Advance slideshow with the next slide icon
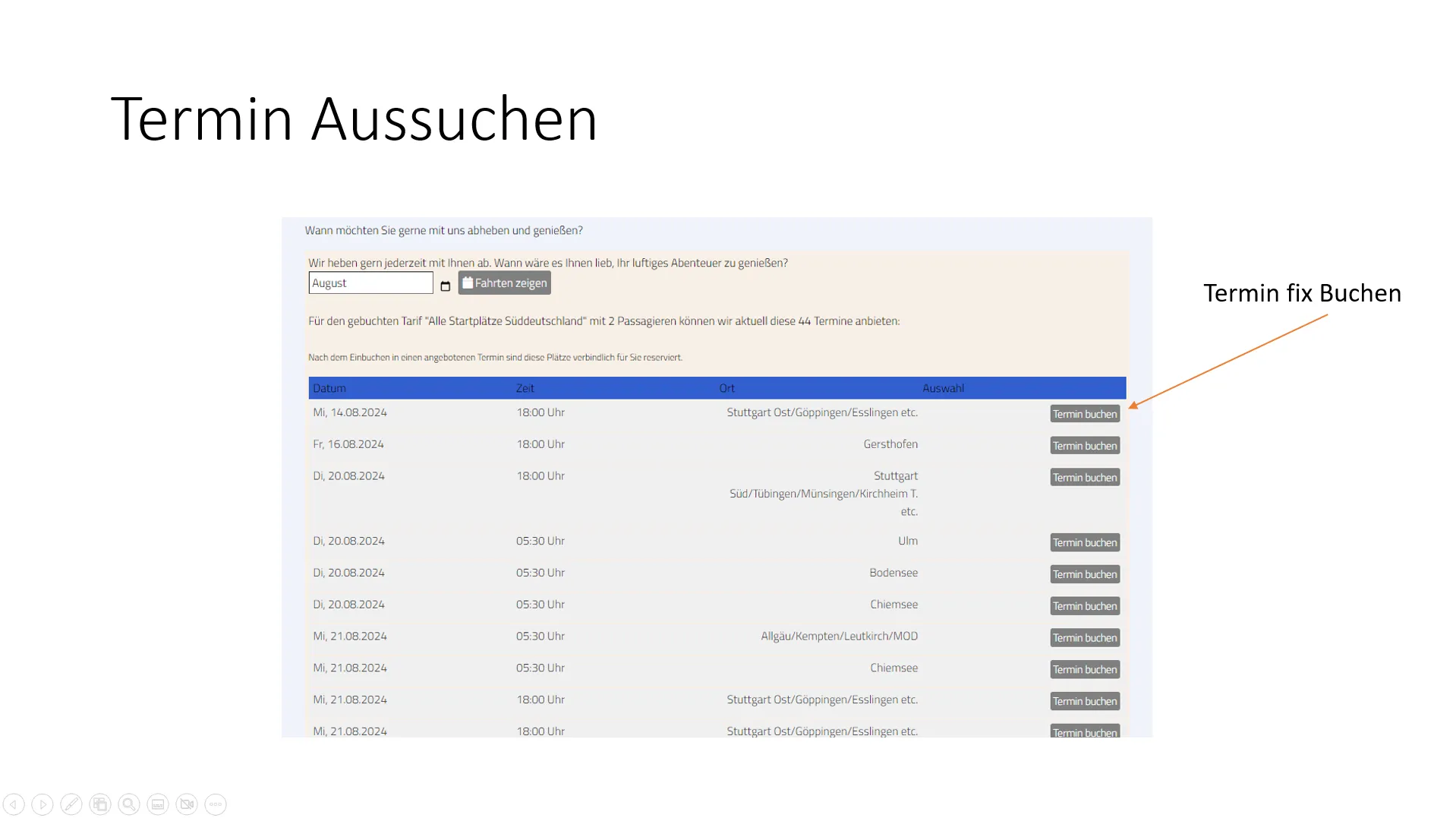This screenshot has width=1456, height=818. (x=43, y=804)
